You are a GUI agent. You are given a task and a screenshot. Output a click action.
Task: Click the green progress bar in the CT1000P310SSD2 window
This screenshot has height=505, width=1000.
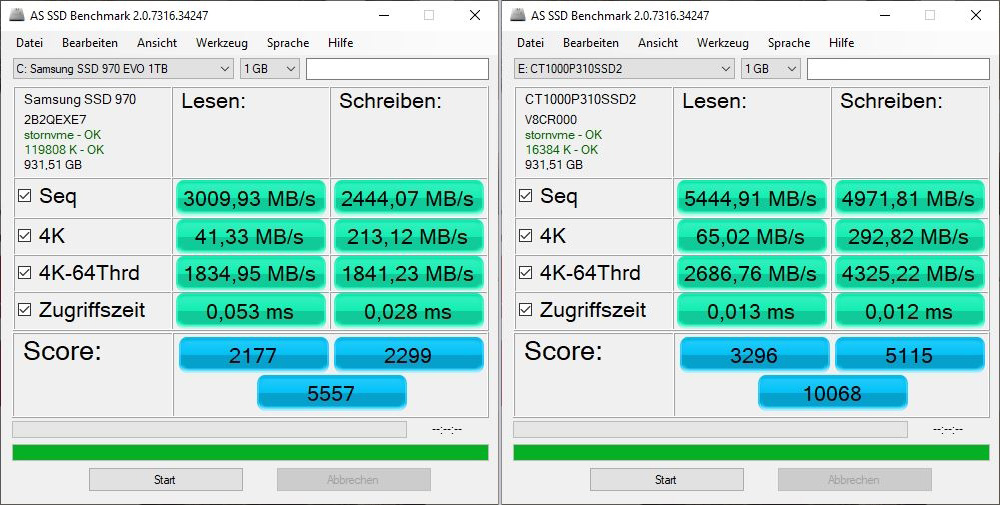pyautogui.click(x=751, y=453)
